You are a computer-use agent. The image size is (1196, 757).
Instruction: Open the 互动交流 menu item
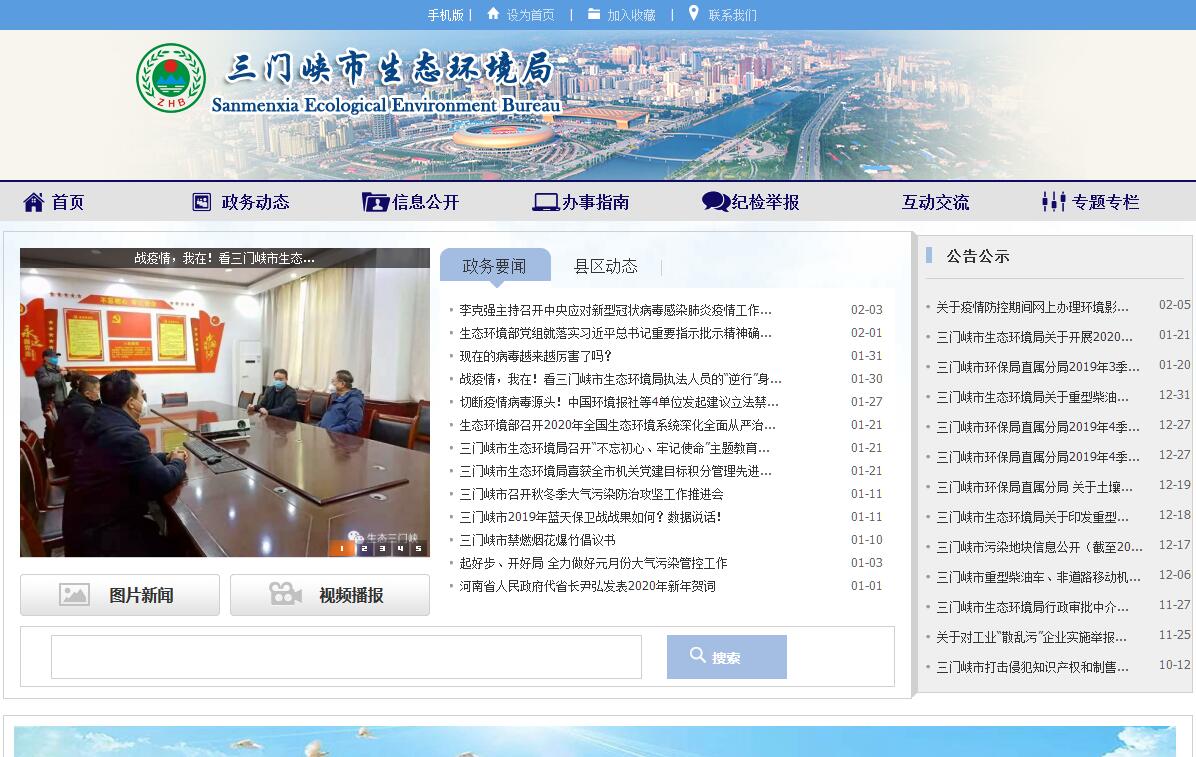935,202
